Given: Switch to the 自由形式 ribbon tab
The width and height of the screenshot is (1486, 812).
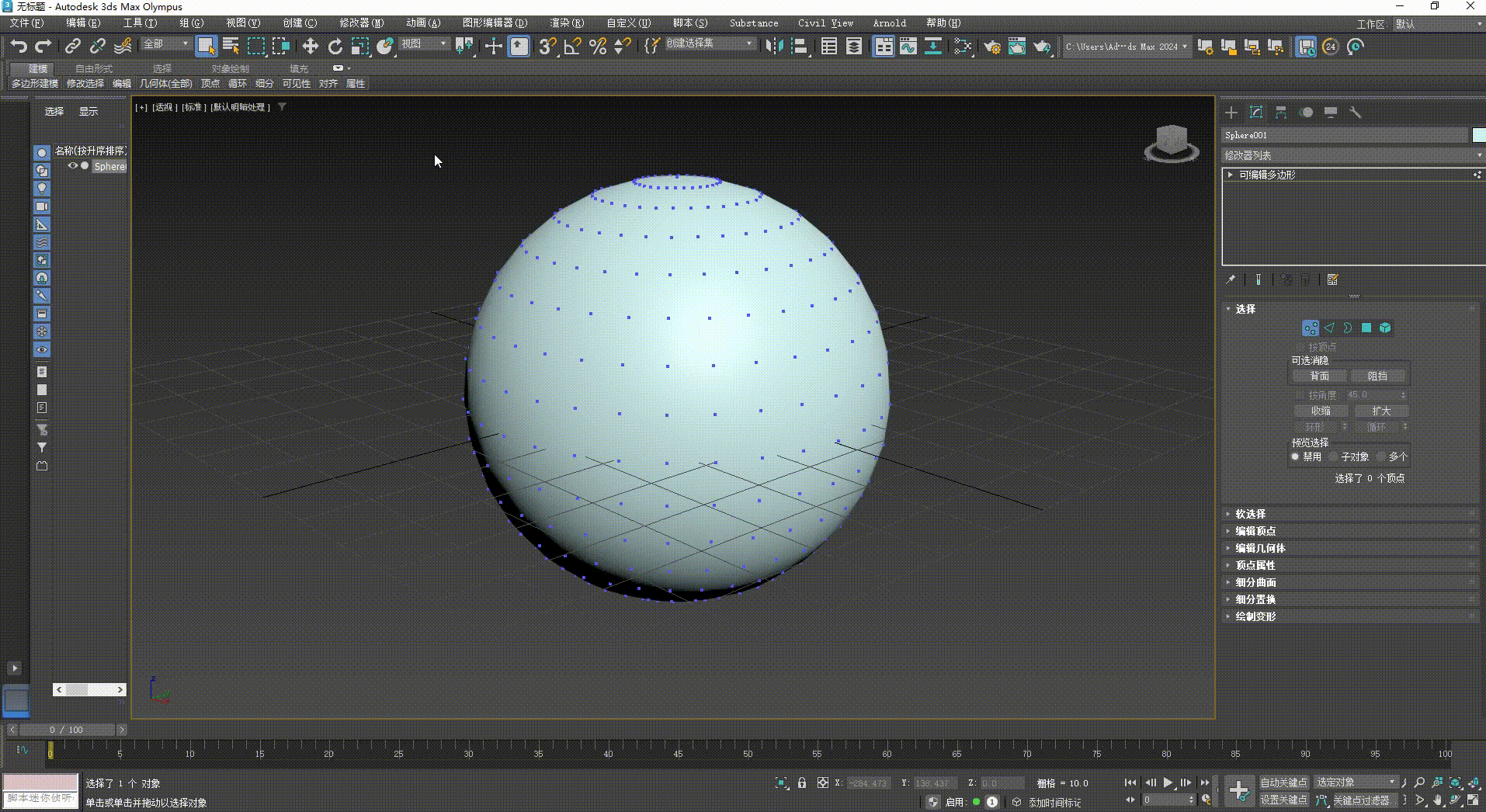Looking at the screenshot, I should coord(93,68).
